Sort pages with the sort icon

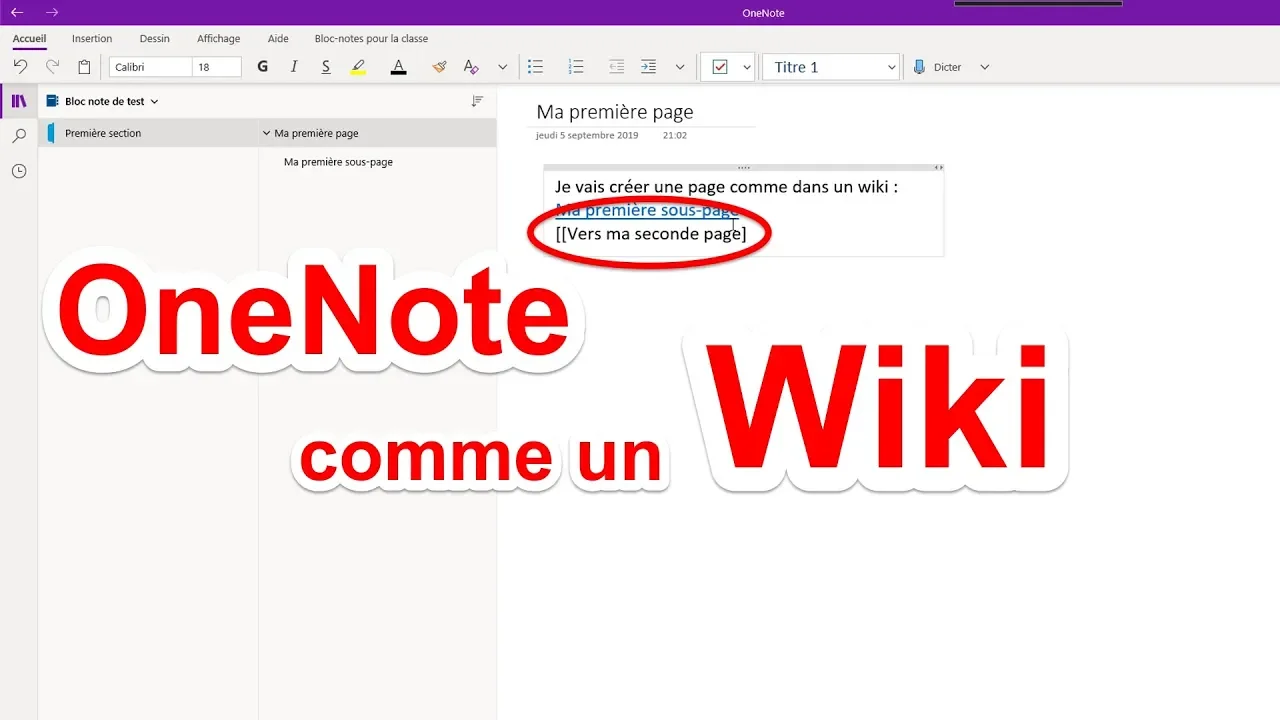[x=477, y=101]
